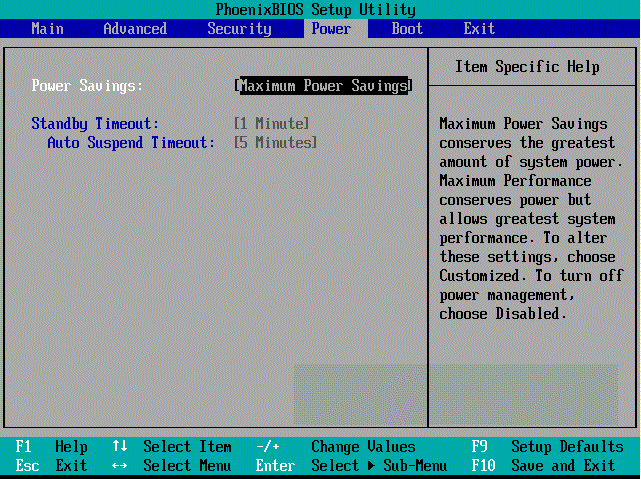Click the F1 Help key hint
The height and width of the screenshot is (479, 641).
[52, 446]
